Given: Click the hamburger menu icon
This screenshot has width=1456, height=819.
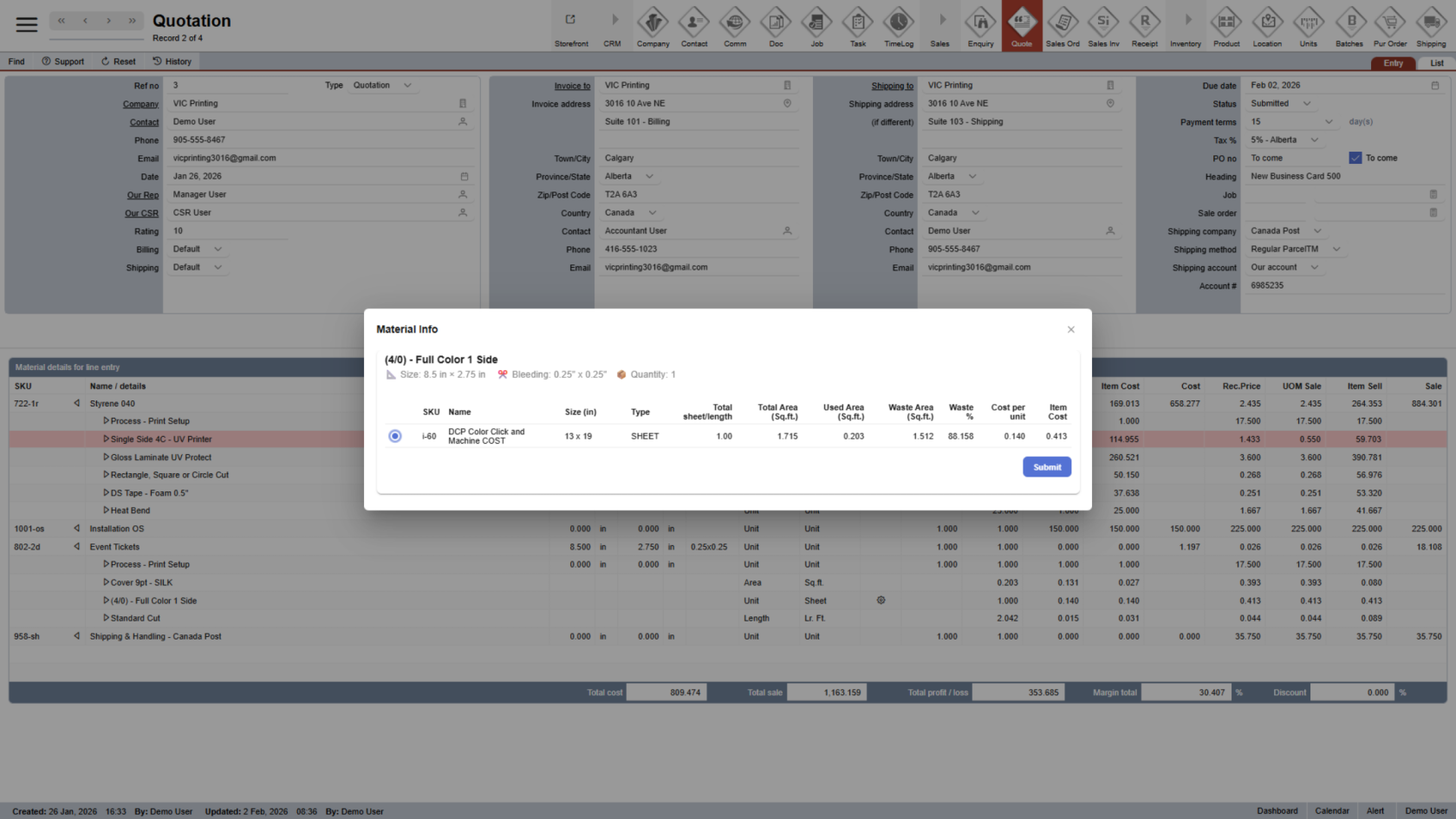Looking at the screenshot, I should (27, 24).
